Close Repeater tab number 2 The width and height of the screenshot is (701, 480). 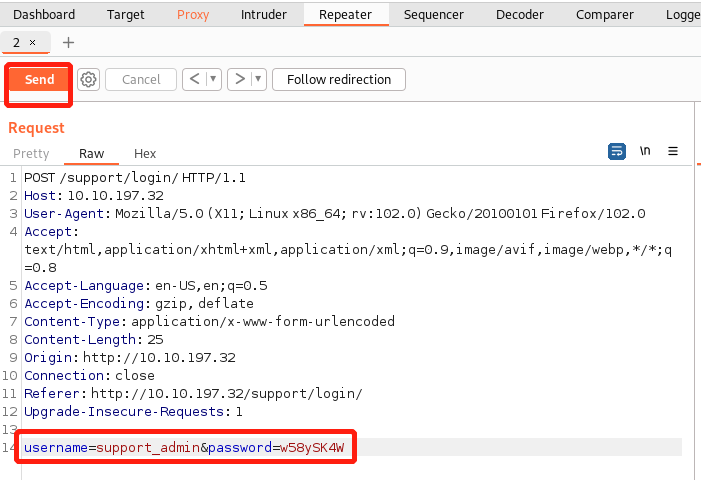(x=32, y=43)
